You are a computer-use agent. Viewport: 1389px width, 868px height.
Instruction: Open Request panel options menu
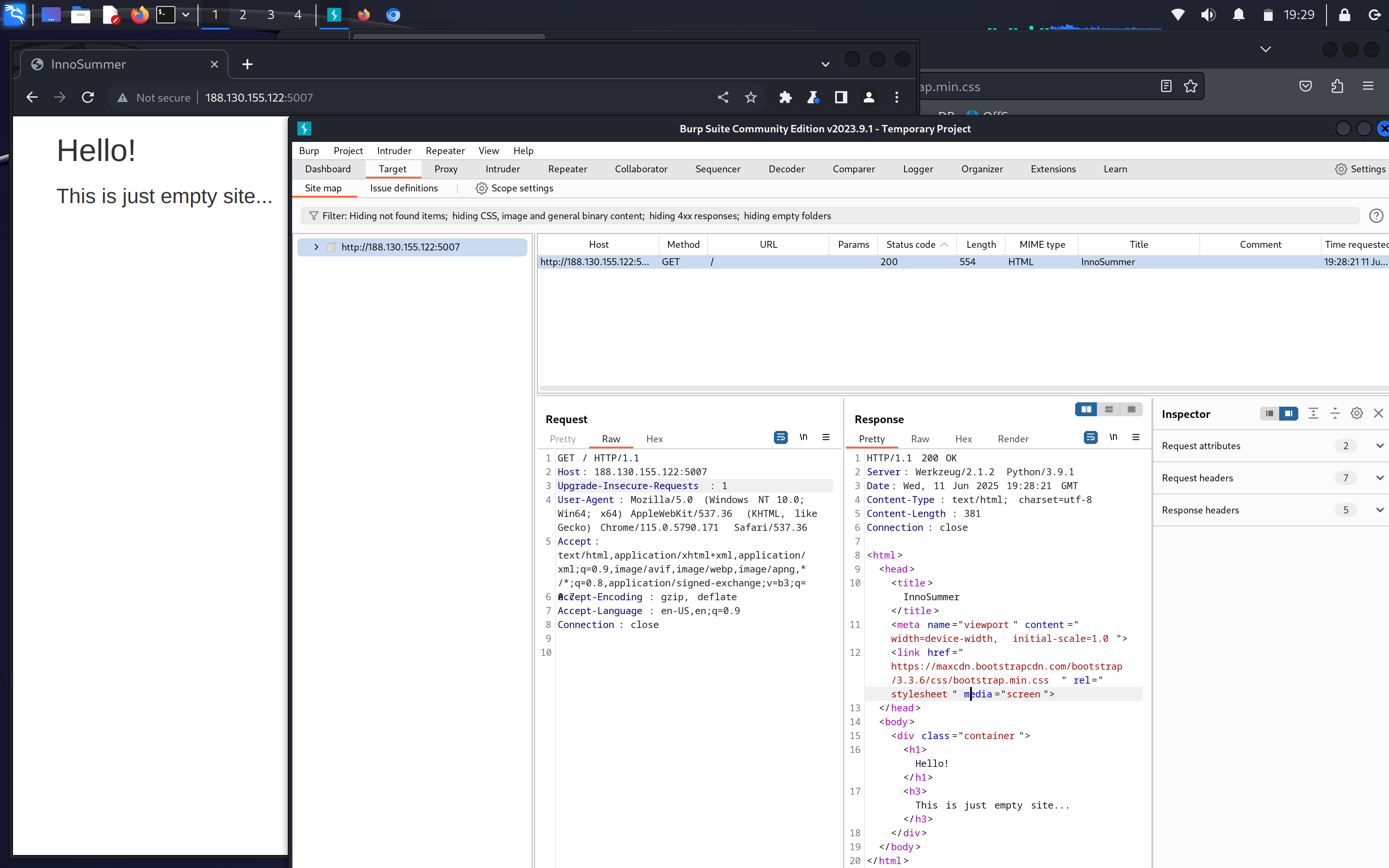click(x=826, y=437)
